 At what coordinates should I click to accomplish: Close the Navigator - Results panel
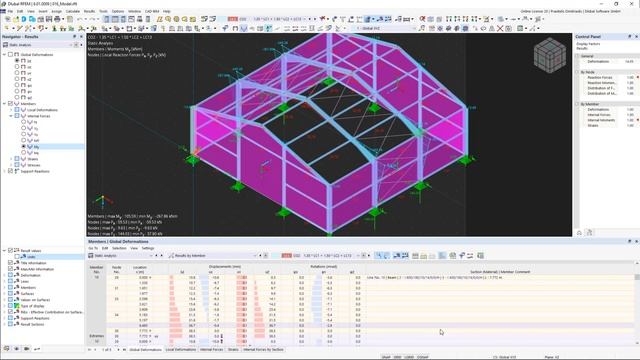[81, 37]
